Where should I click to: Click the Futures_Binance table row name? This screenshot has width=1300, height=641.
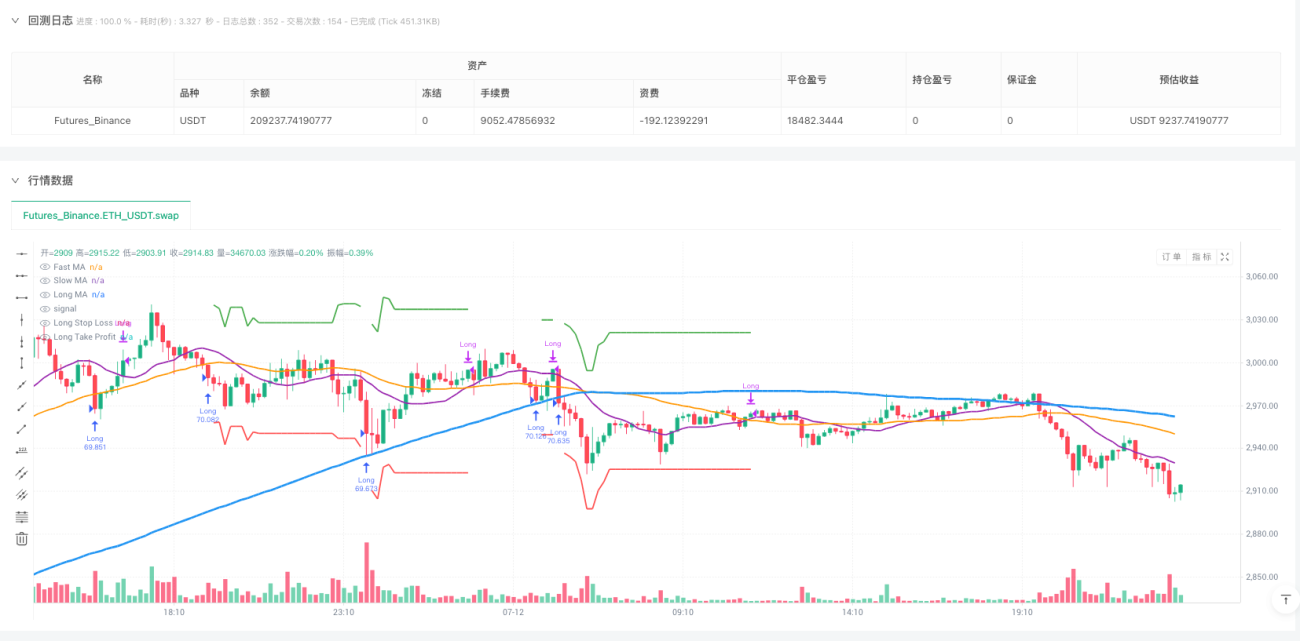click(x=92, y=121)
